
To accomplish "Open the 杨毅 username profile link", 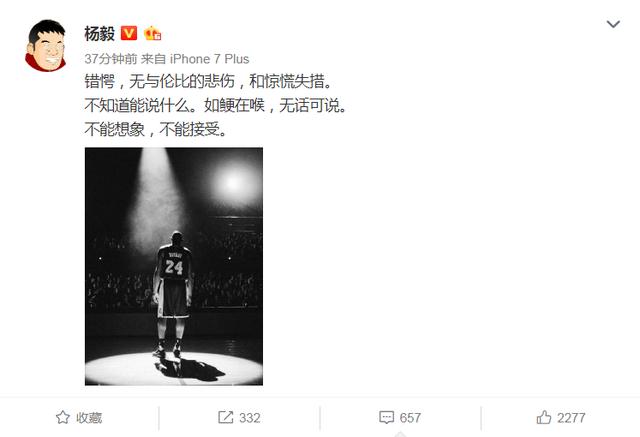I will [x=99, y=33].
